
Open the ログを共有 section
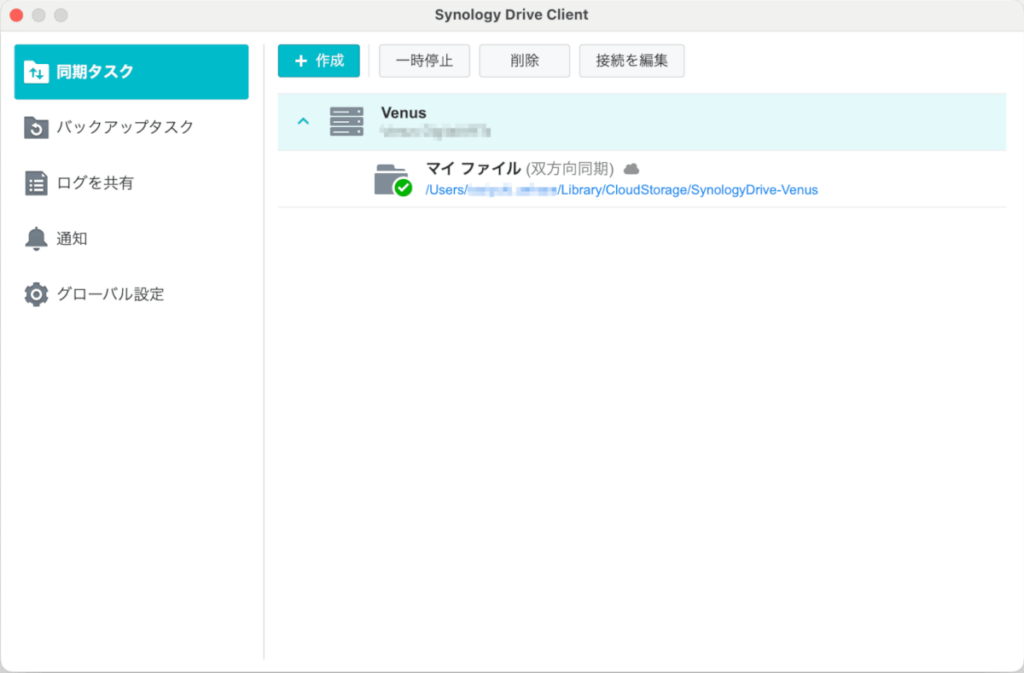[x=131, y=183]
